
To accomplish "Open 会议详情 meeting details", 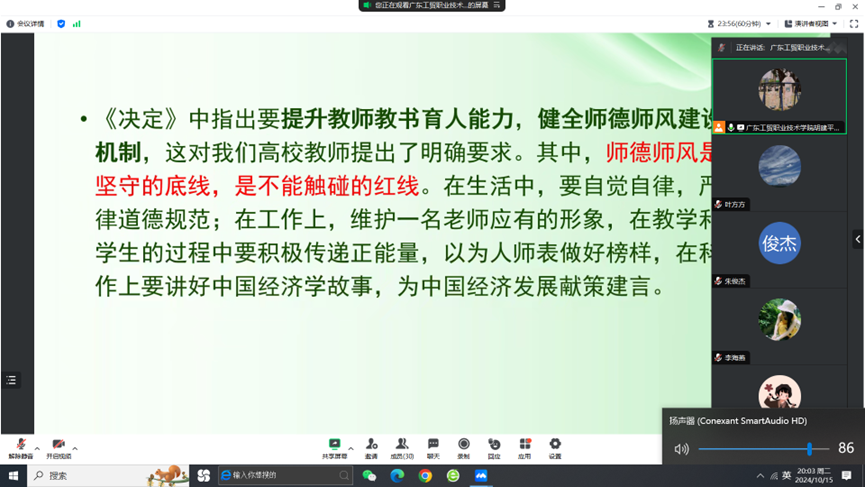I will (25, 24).
